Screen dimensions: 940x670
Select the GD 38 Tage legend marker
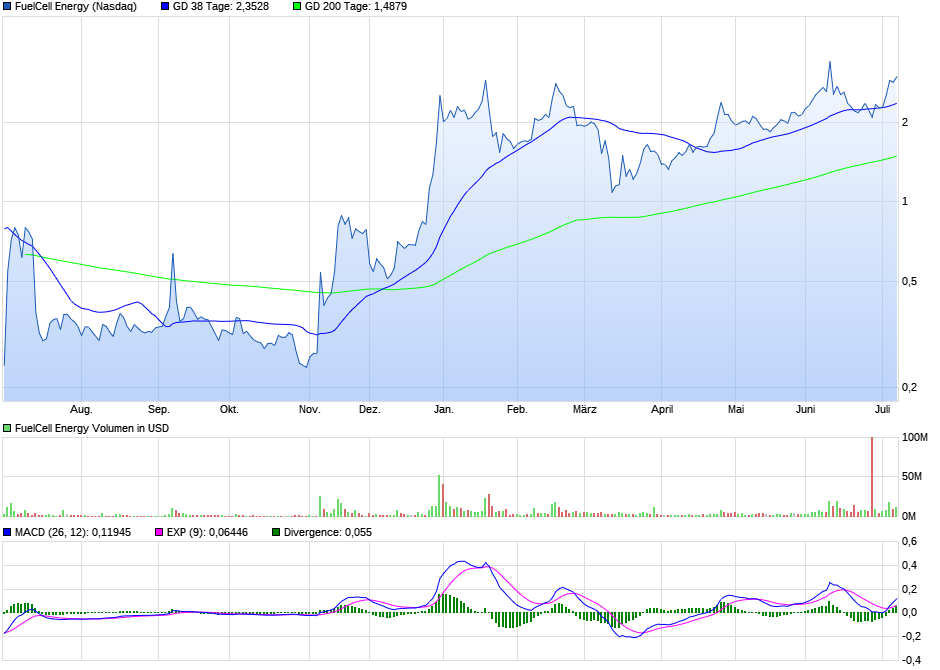(164, 8)
